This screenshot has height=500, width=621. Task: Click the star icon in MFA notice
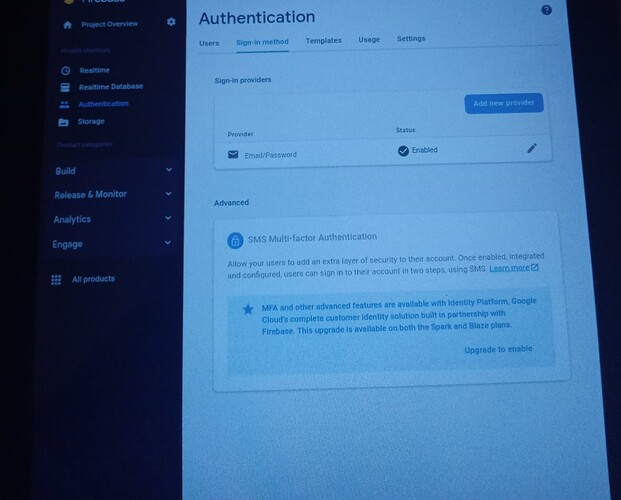click(248, 309)
